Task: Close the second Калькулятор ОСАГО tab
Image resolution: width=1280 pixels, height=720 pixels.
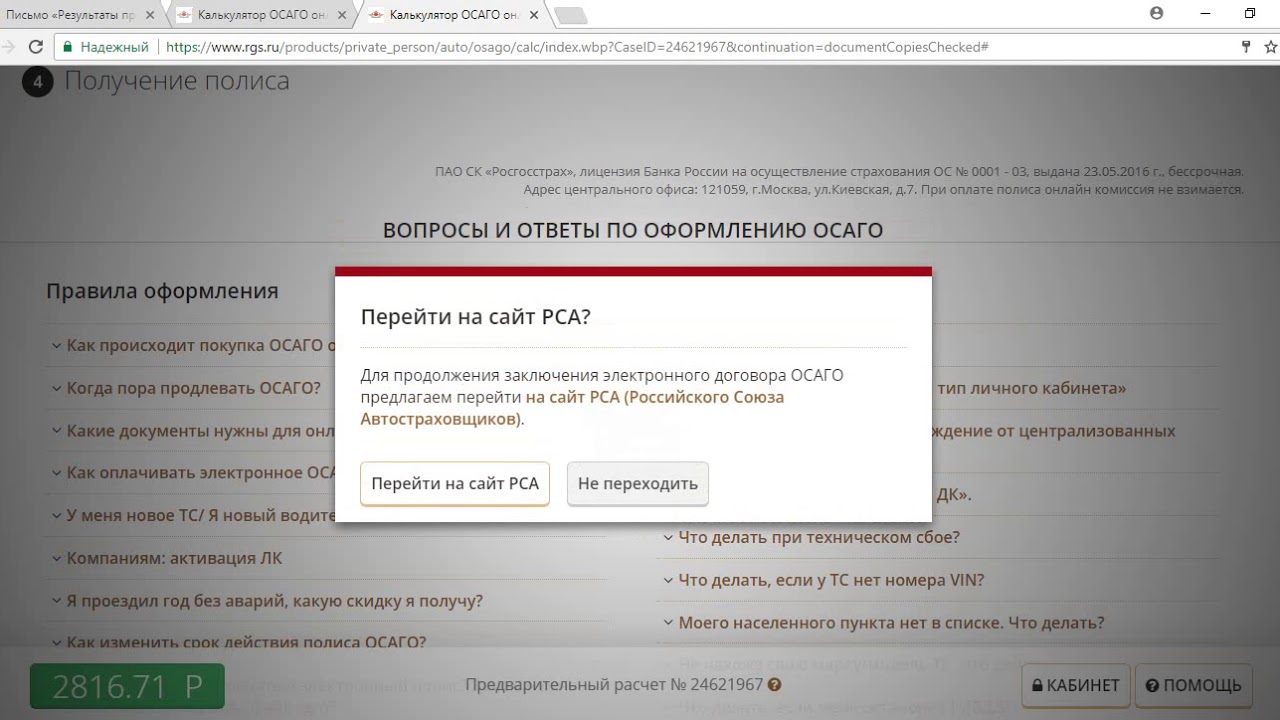Action: tap(343, 15)
